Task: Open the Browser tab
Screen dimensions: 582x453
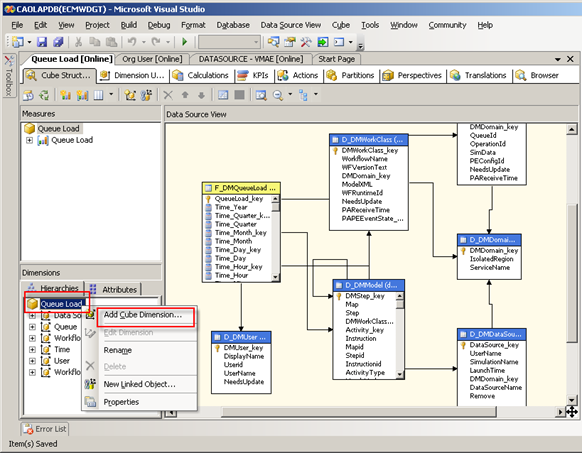Action: 537,75
